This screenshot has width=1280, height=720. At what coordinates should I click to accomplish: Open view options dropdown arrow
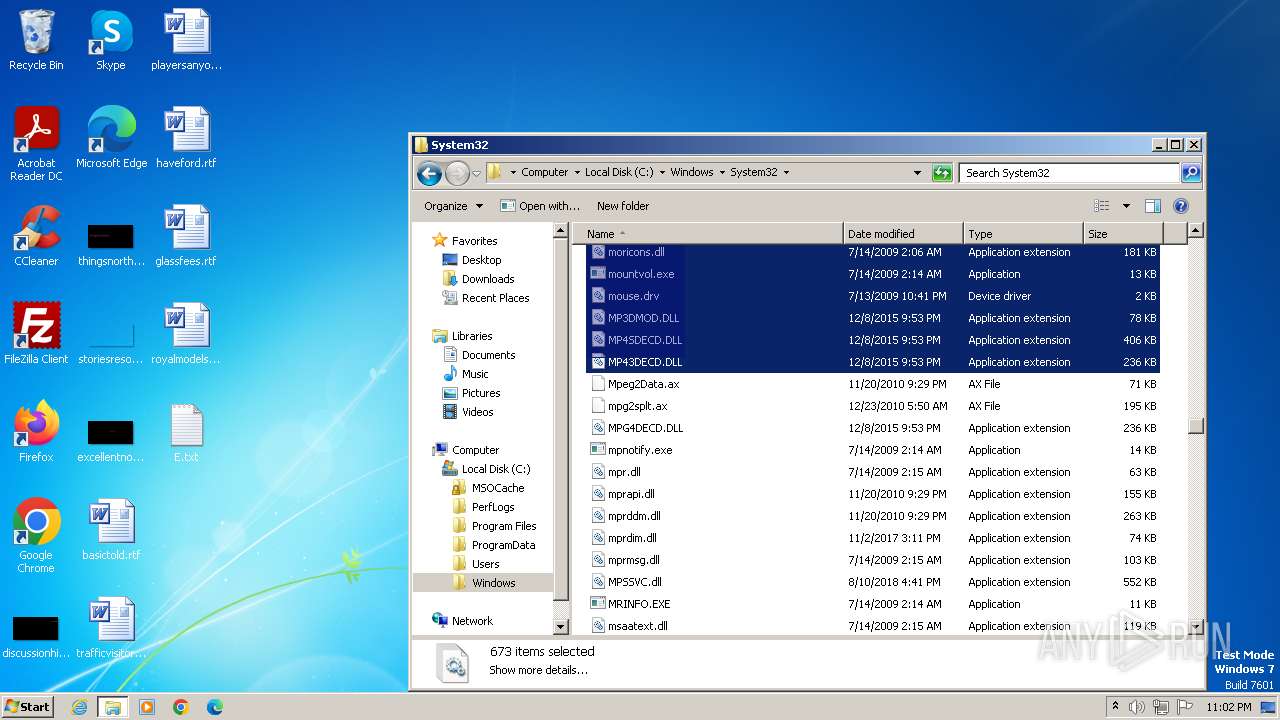coord(1126,206)
